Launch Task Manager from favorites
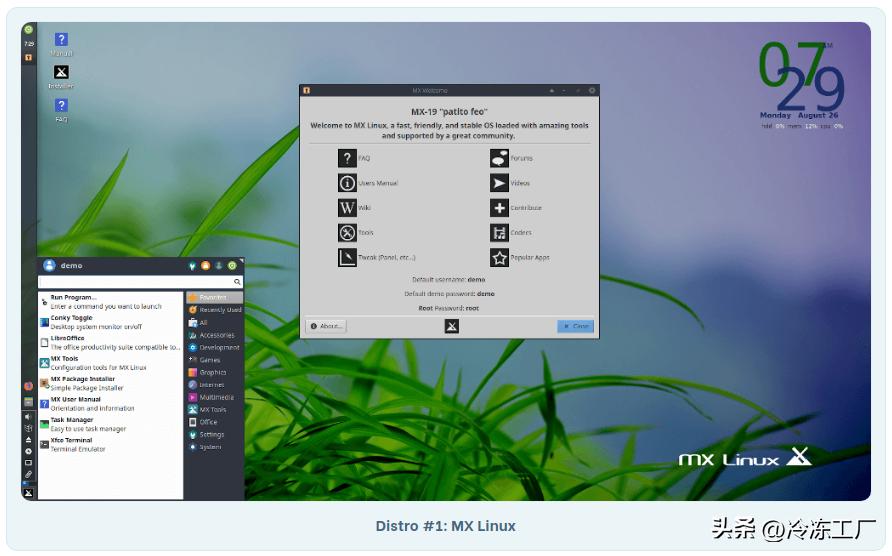The width and height of the screenshot is (892, 556). [111, 425]
